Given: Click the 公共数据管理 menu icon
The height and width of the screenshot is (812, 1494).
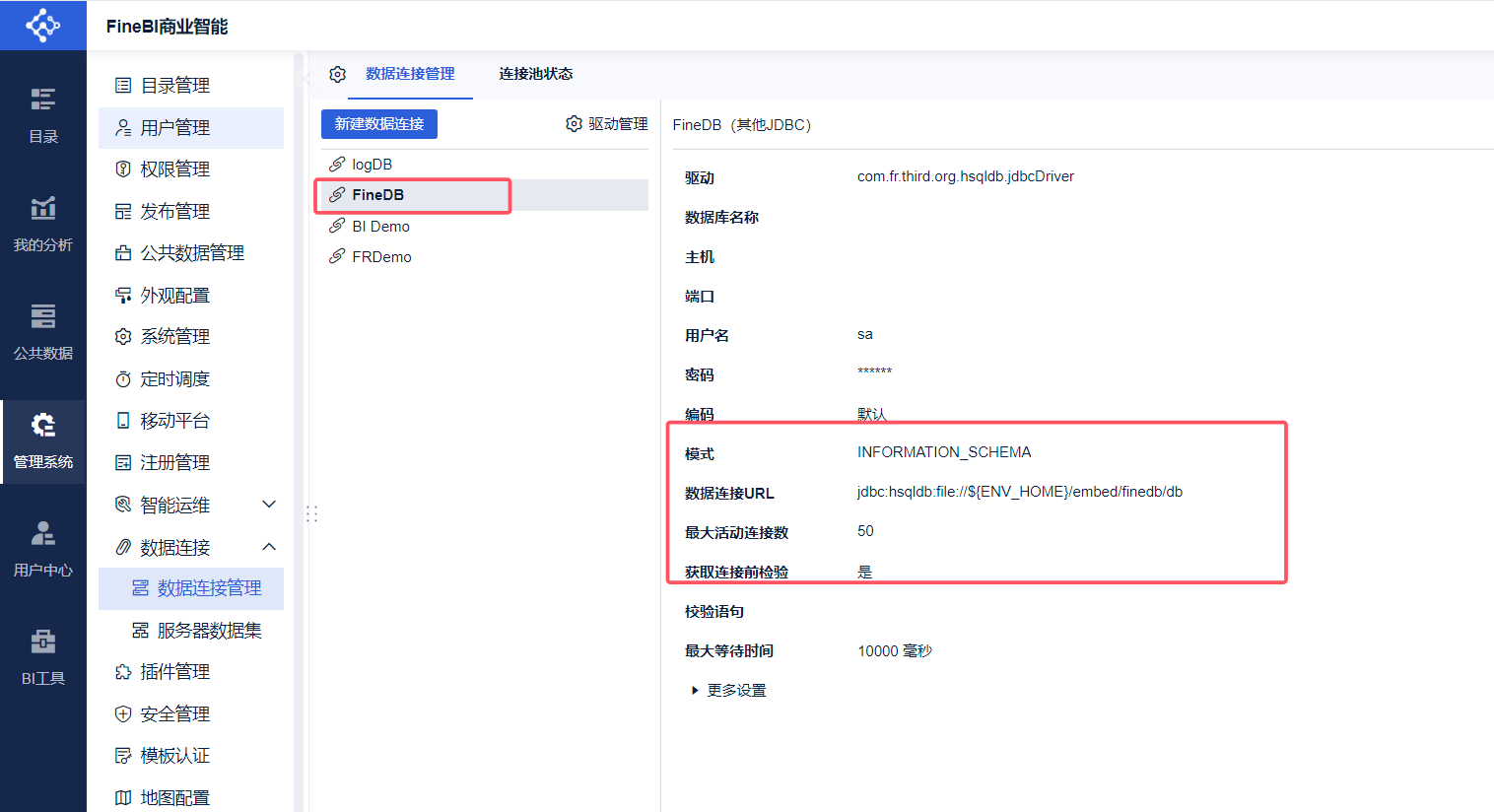Looking at the screenshot, I should pos(123,253).
